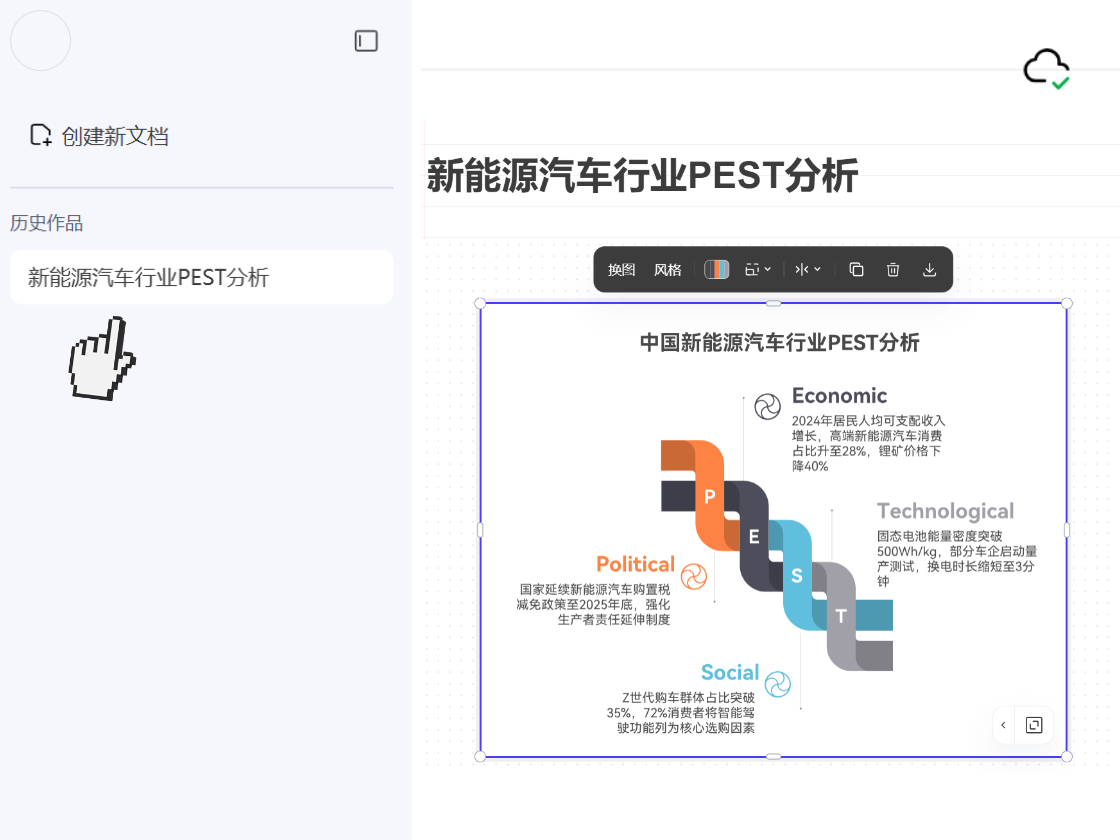Toggle the sidebar collapse control
The width and height of the screenshot is (1120, 840).
367,40
